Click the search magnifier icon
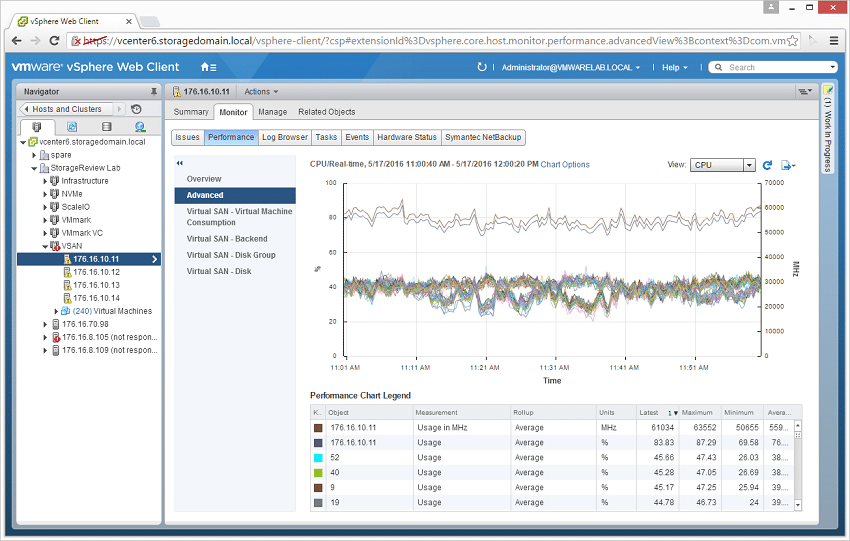Screen dimensions: 850x541 click(718, 67)
